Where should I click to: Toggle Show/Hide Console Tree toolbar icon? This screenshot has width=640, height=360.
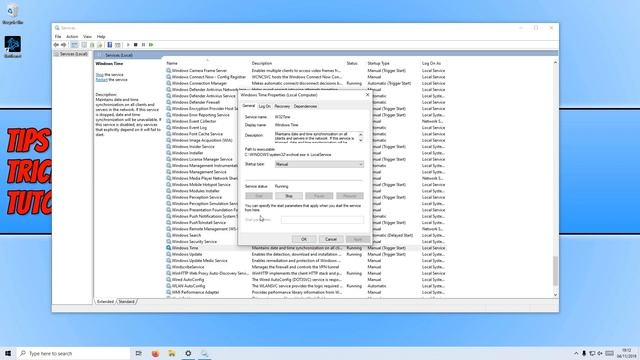[75, 45]
